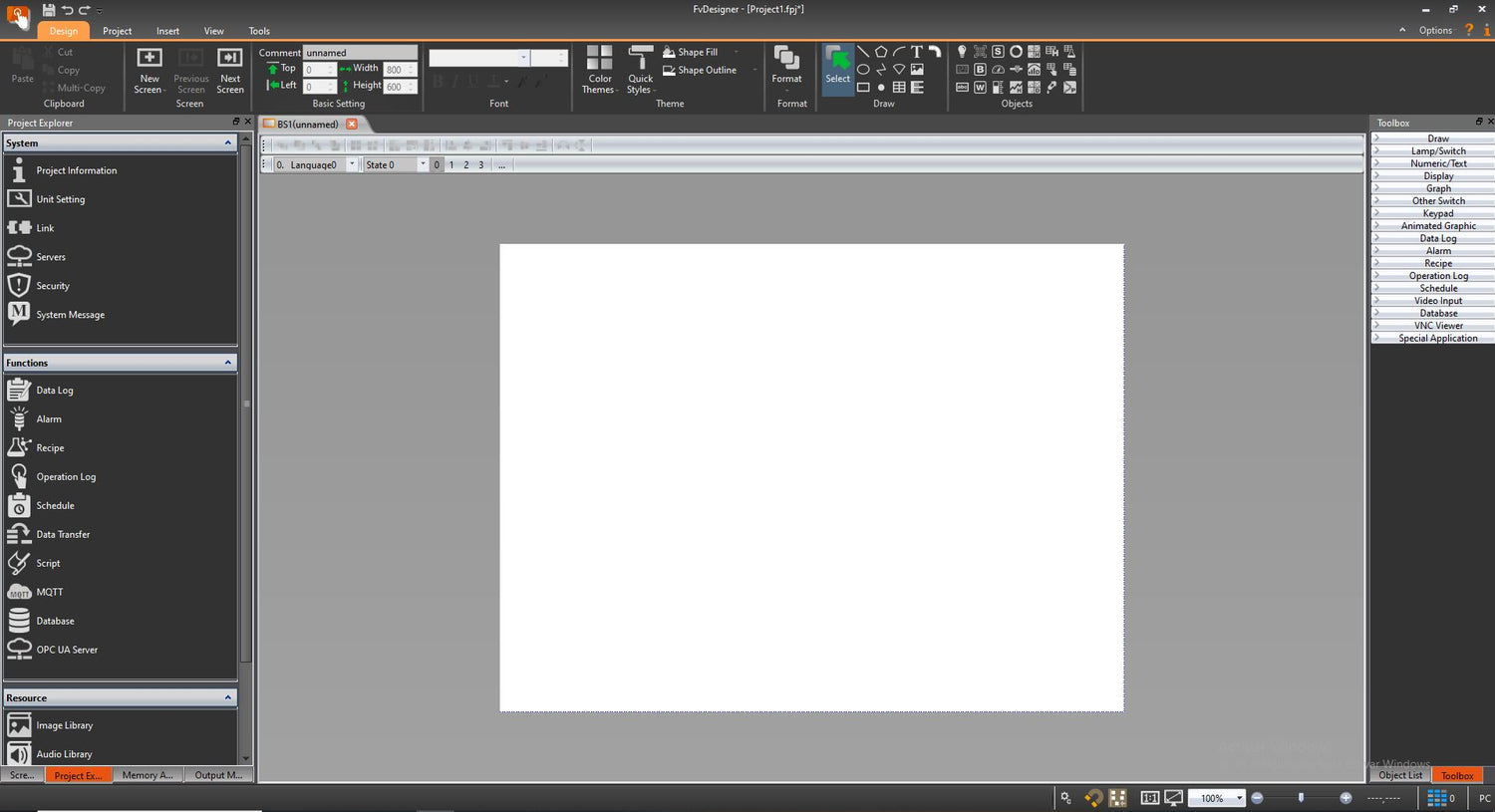Select the Table draw tool
The height and width of the screenshot is (812, 1495).
click(x=899, y=88)
